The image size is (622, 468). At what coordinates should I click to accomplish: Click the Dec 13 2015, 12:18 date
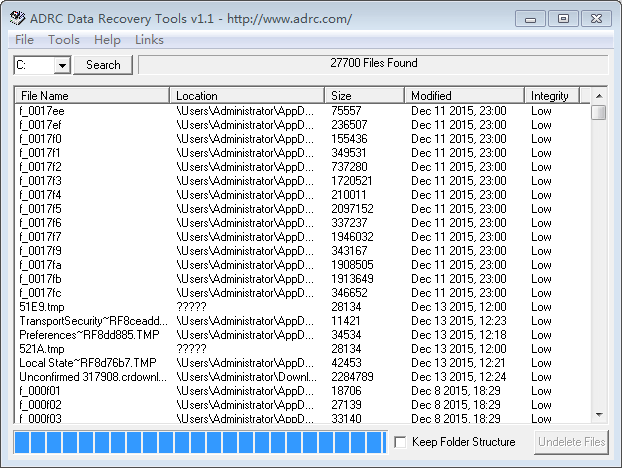(x=459, y=335)
